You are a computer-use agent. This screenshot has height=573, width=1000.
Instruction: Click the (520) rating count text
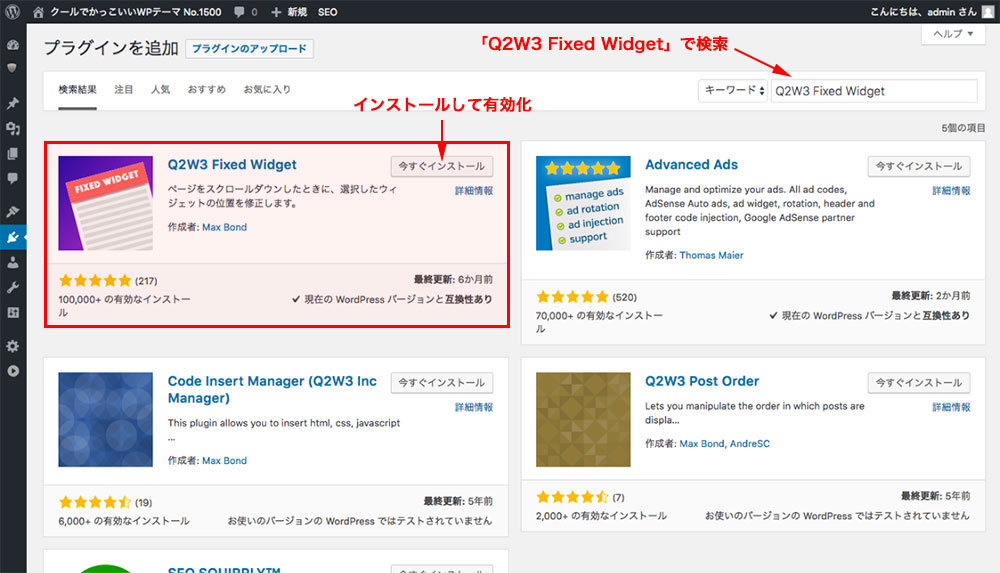pos(624,297)
